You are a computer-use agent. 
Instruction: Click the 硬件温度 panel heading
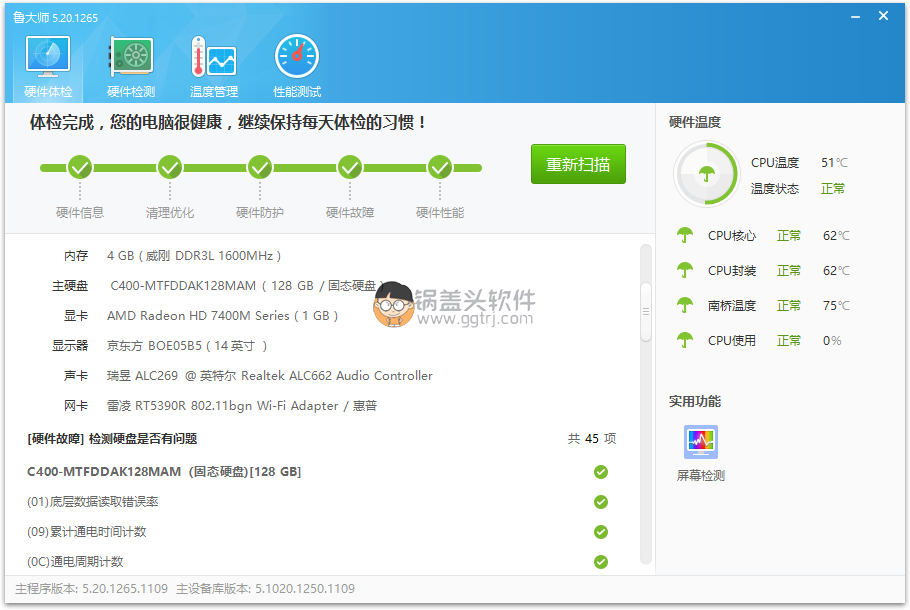[x=695, y=122]
